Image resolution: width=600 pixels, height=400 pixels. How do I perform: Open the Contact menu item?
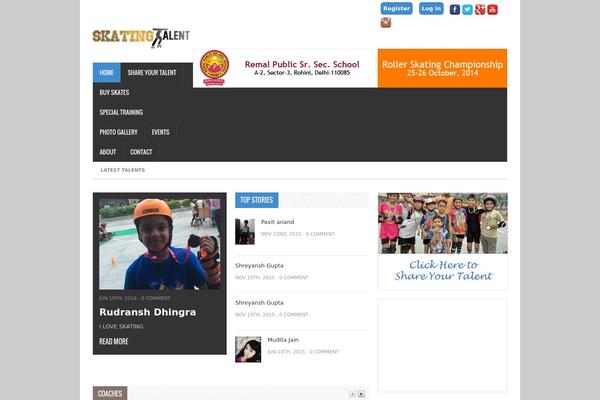pyautogui.click(x=141, y=152)
